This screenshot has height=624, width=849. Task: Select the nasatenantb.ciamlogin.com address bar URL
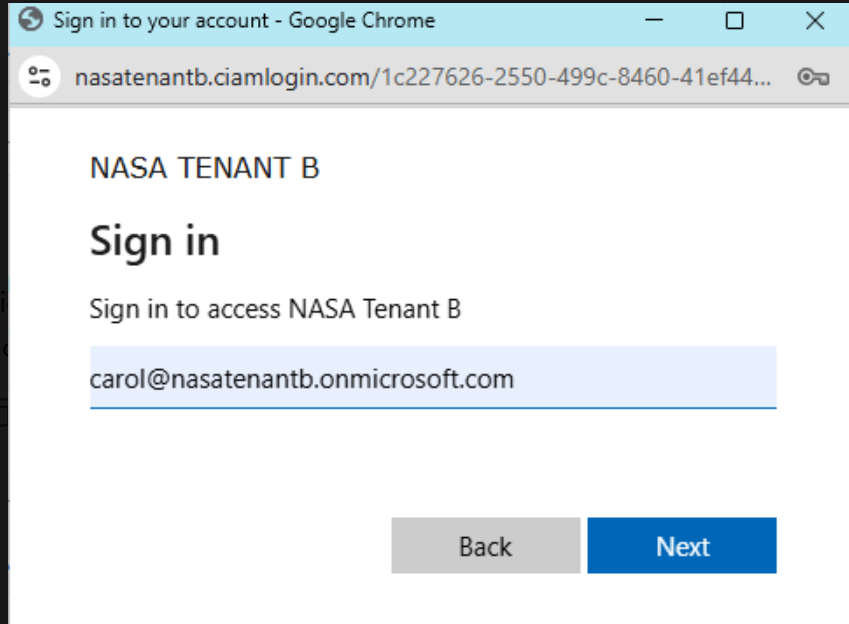(422, 77)
